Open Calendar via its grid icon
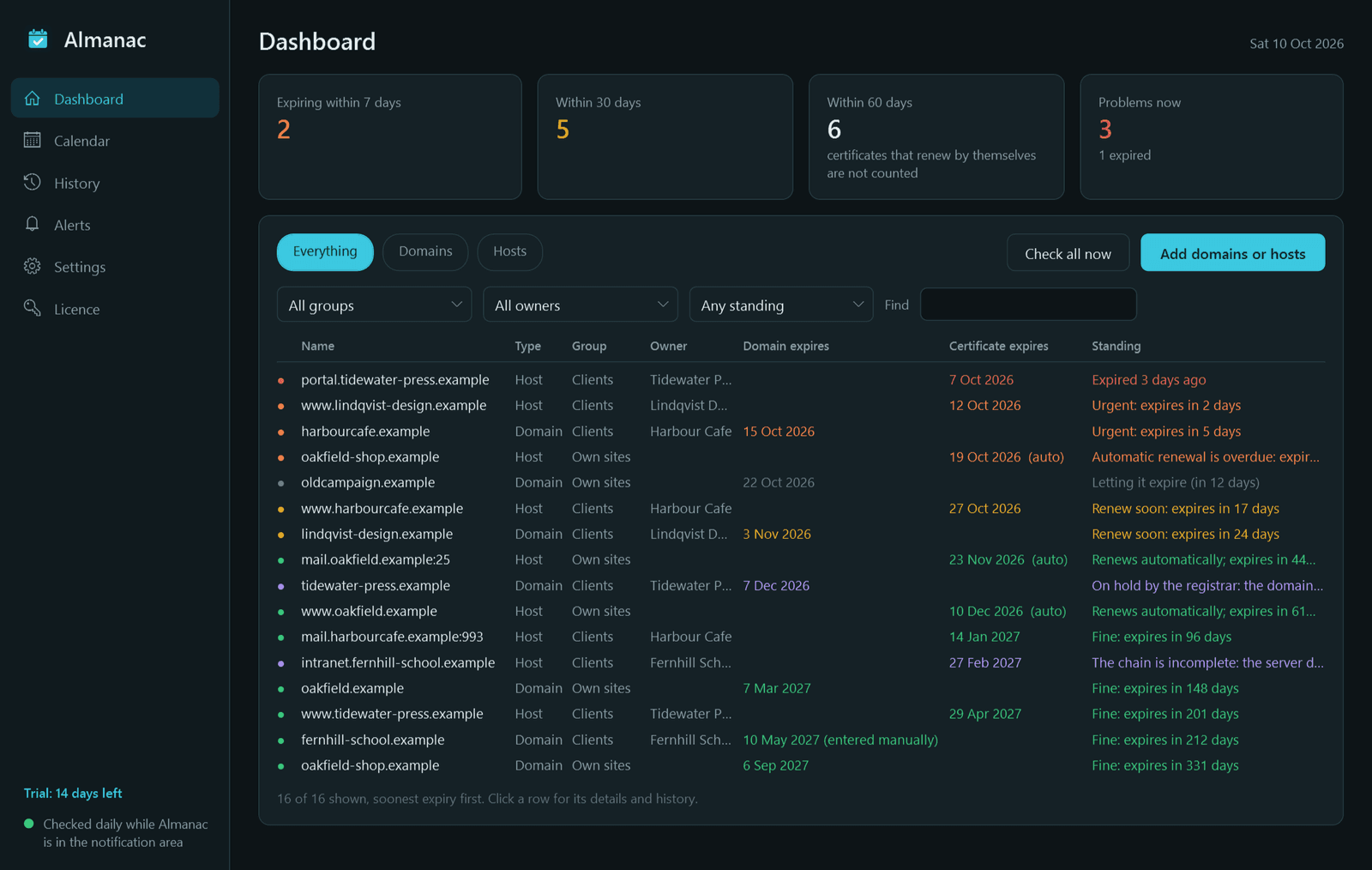Screen dimensions: 1372x870 click(33, 140)
